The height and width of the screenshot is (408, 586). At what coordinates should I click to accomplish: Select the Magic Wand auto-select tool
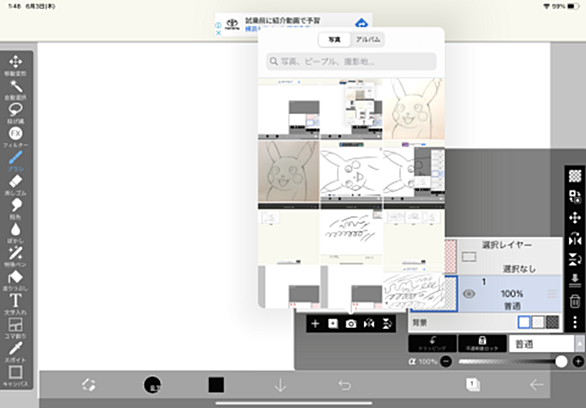pos(15,90)
